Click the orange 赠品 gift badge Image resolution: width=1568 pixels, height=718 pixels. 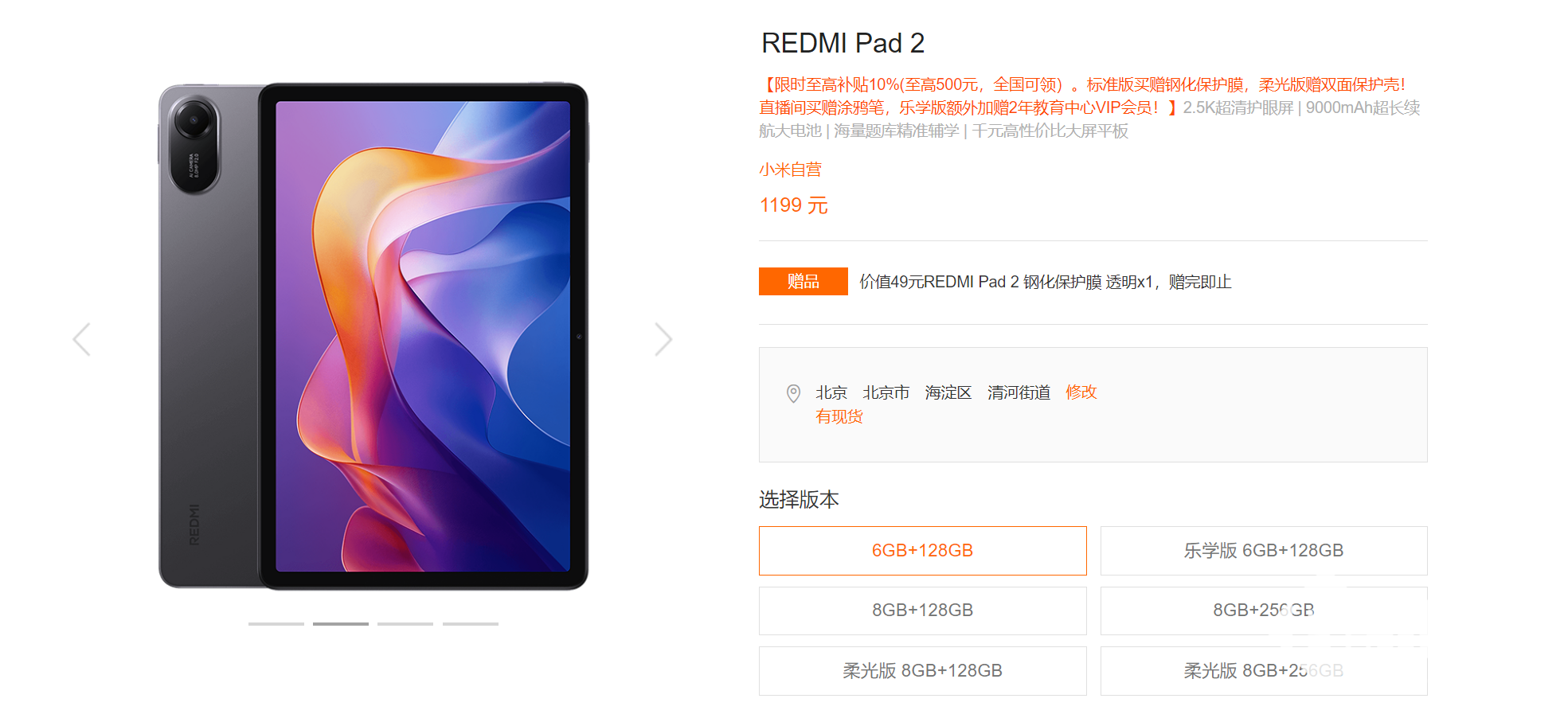click(804, 281)
